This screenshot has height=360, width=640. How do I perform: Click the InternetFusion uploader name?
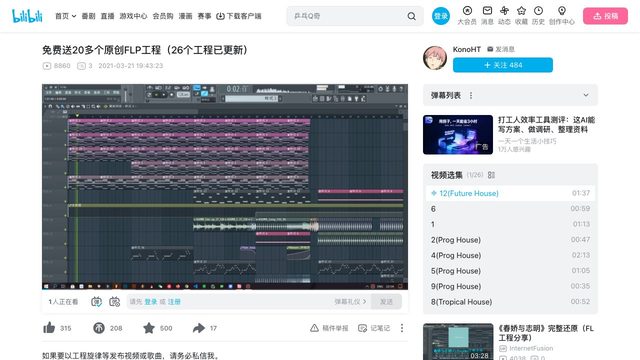point(531,348)
